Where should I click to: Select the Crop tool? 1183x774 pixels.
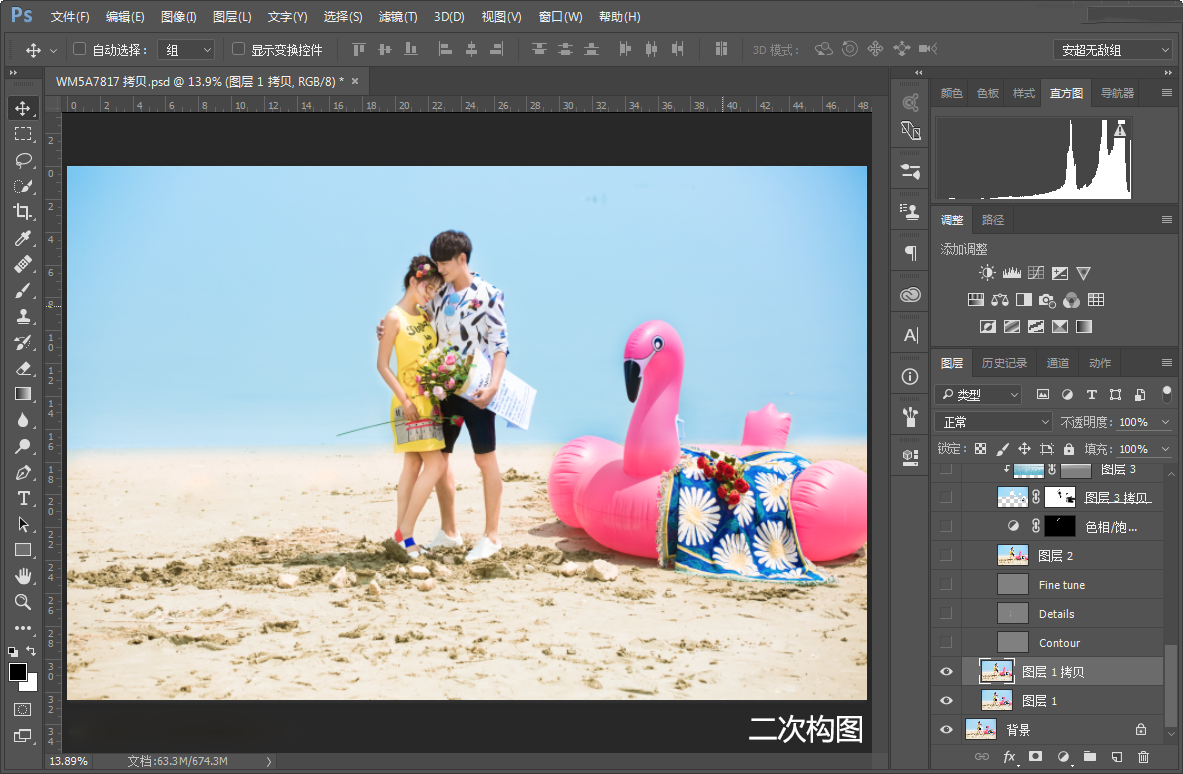click(23, 212)
